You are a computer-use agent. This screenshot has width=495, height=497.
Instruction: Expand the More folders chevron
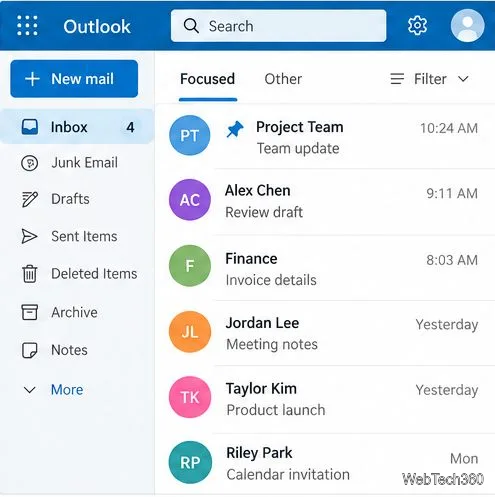[30, 390]
